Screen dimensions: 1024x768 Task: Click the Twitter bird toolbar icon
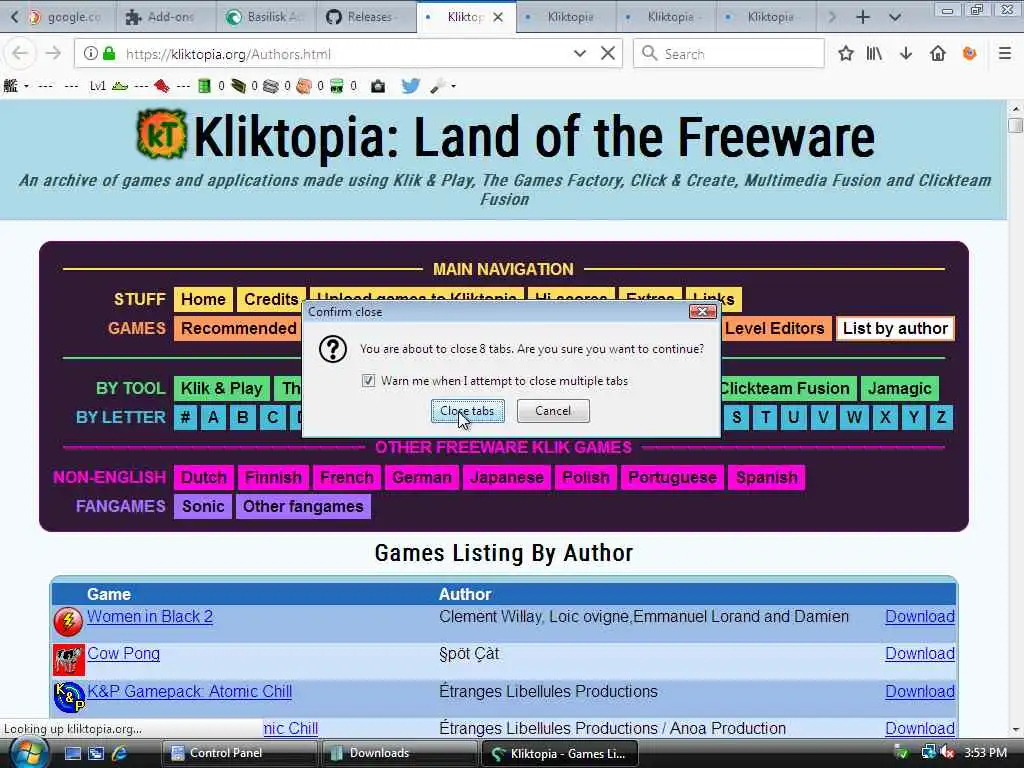coord(410,86)
